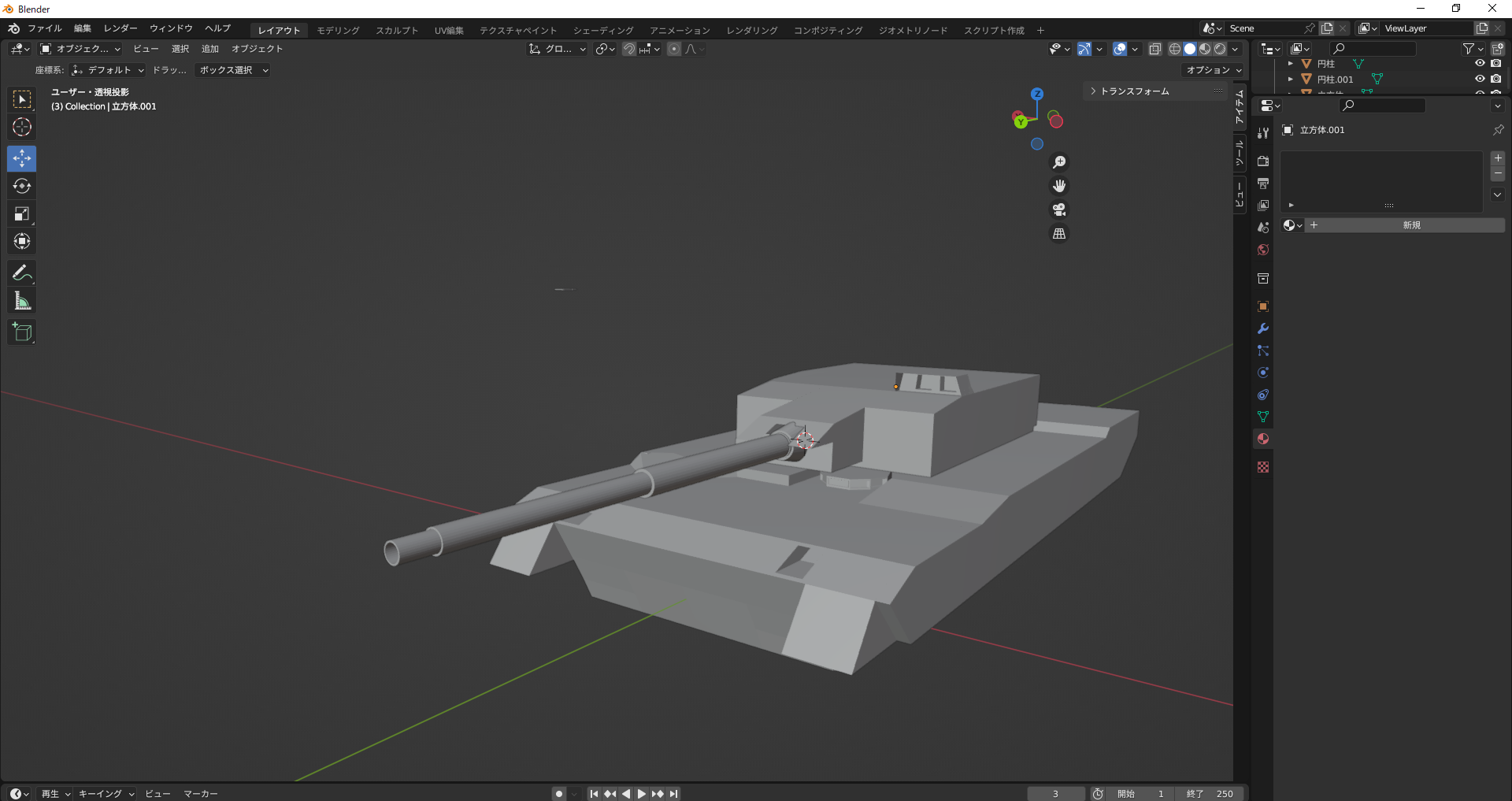The width and height of the screenshot is (1512, 801).
Task: Select the Rotate tool
Action: (22, 187)
